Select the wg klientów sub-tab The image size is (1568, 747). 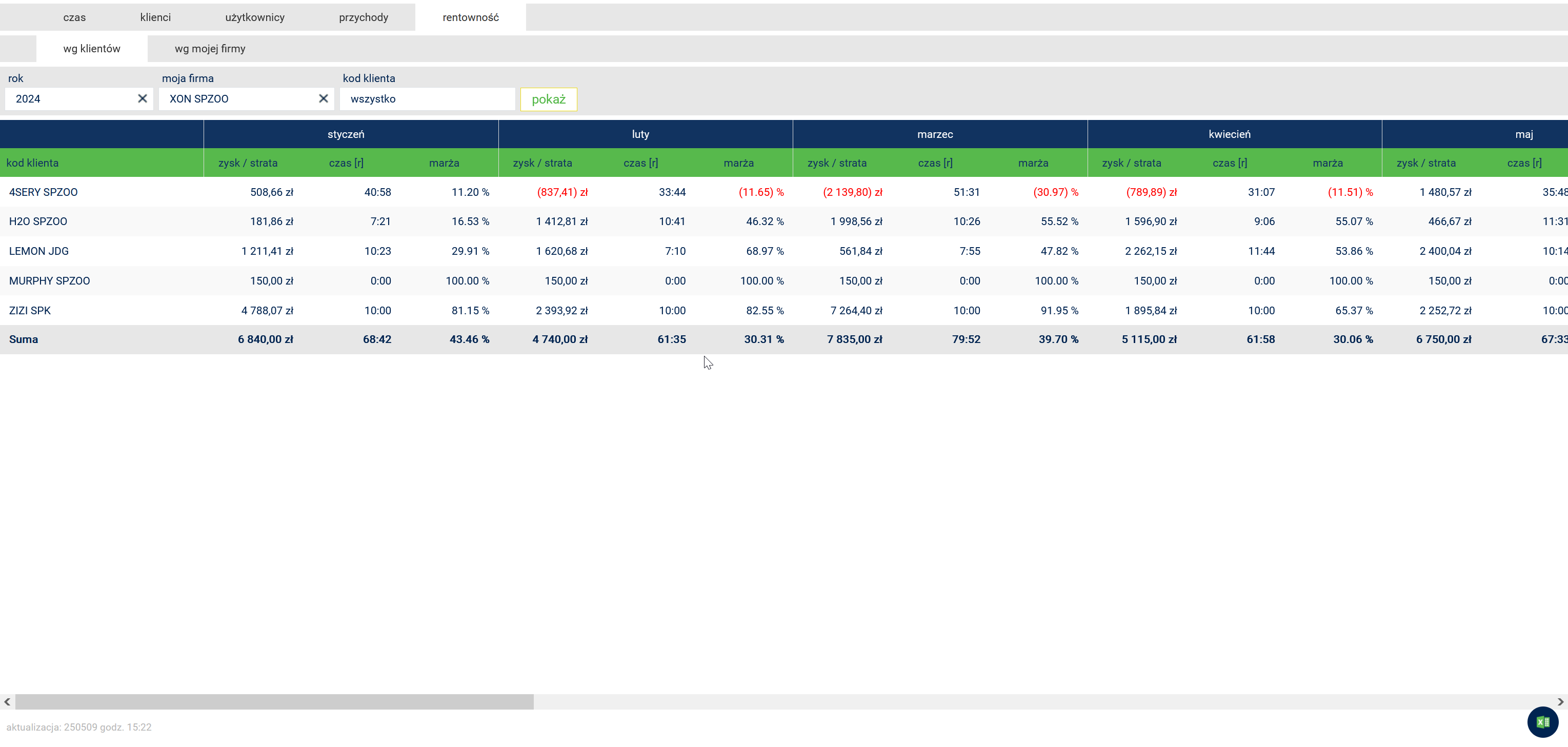coord(92,49)
